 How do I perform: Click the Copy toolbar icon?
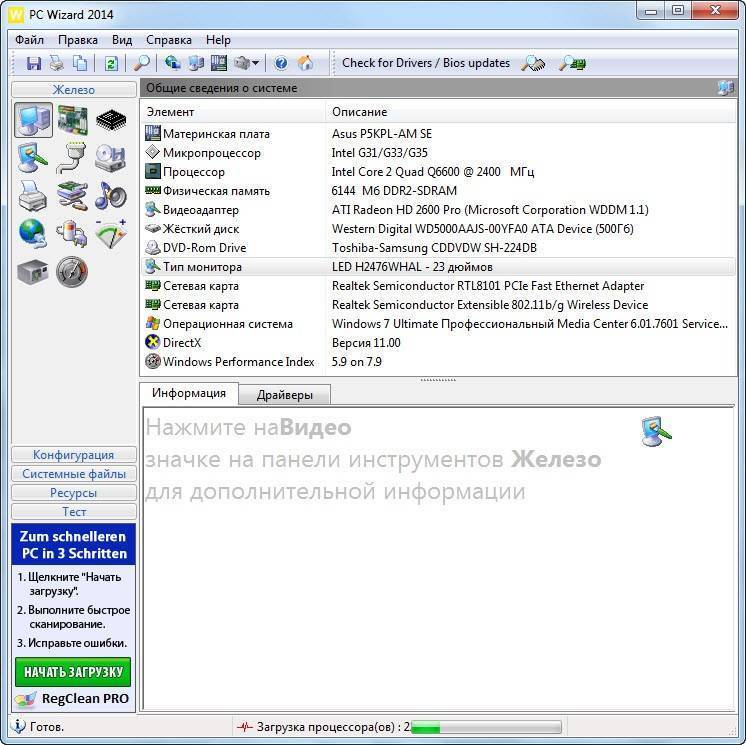80,63
